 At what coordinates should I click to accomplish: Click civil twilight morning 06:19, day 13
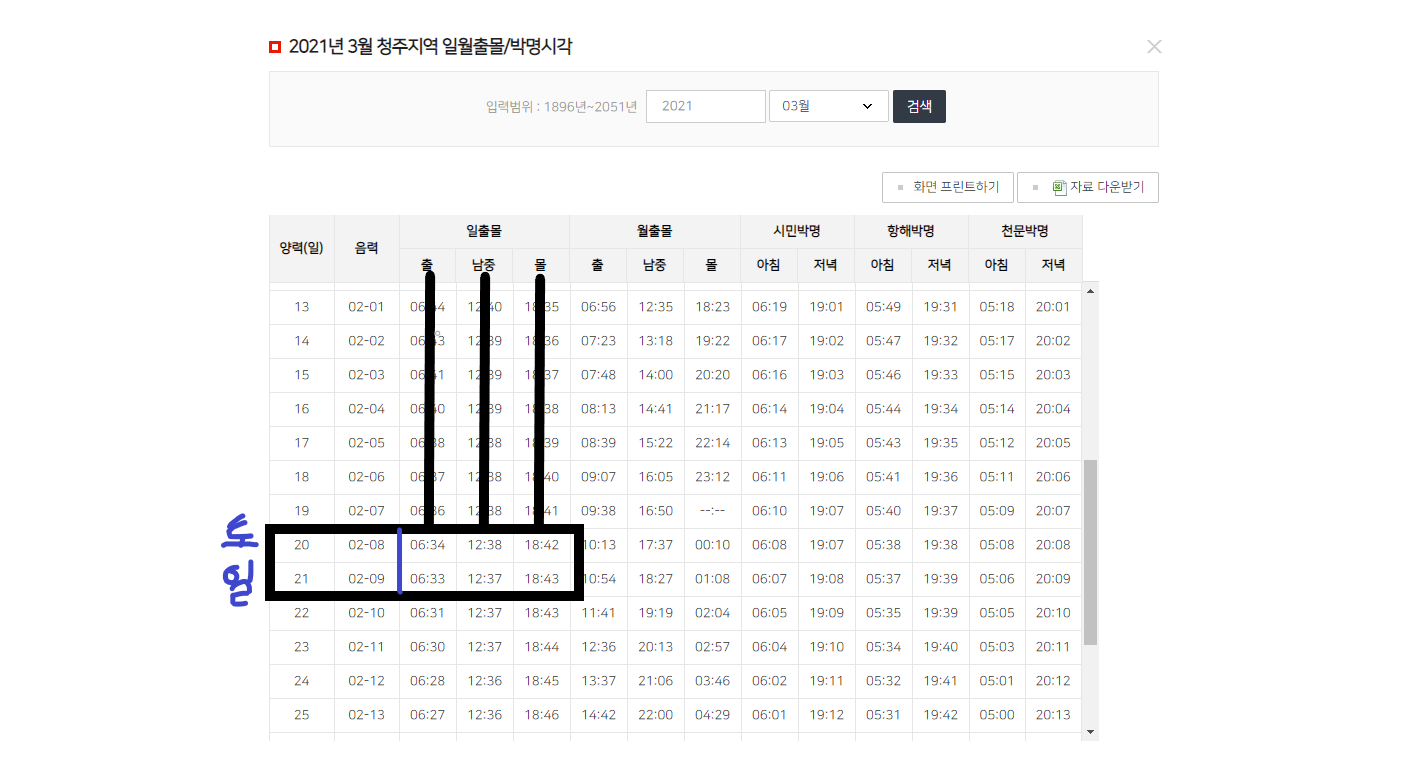pyautogui.click(x=769, y=307)
